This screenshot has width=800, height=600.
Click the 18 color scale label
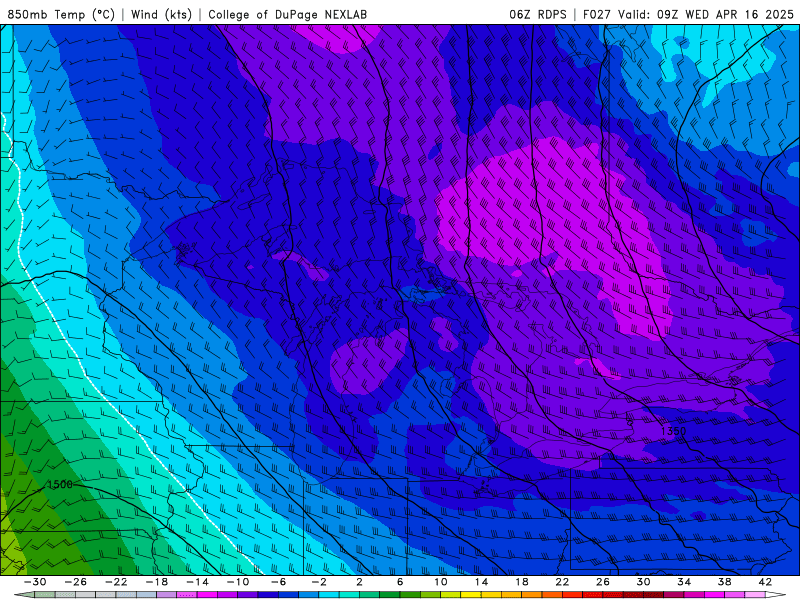(522, 582)
